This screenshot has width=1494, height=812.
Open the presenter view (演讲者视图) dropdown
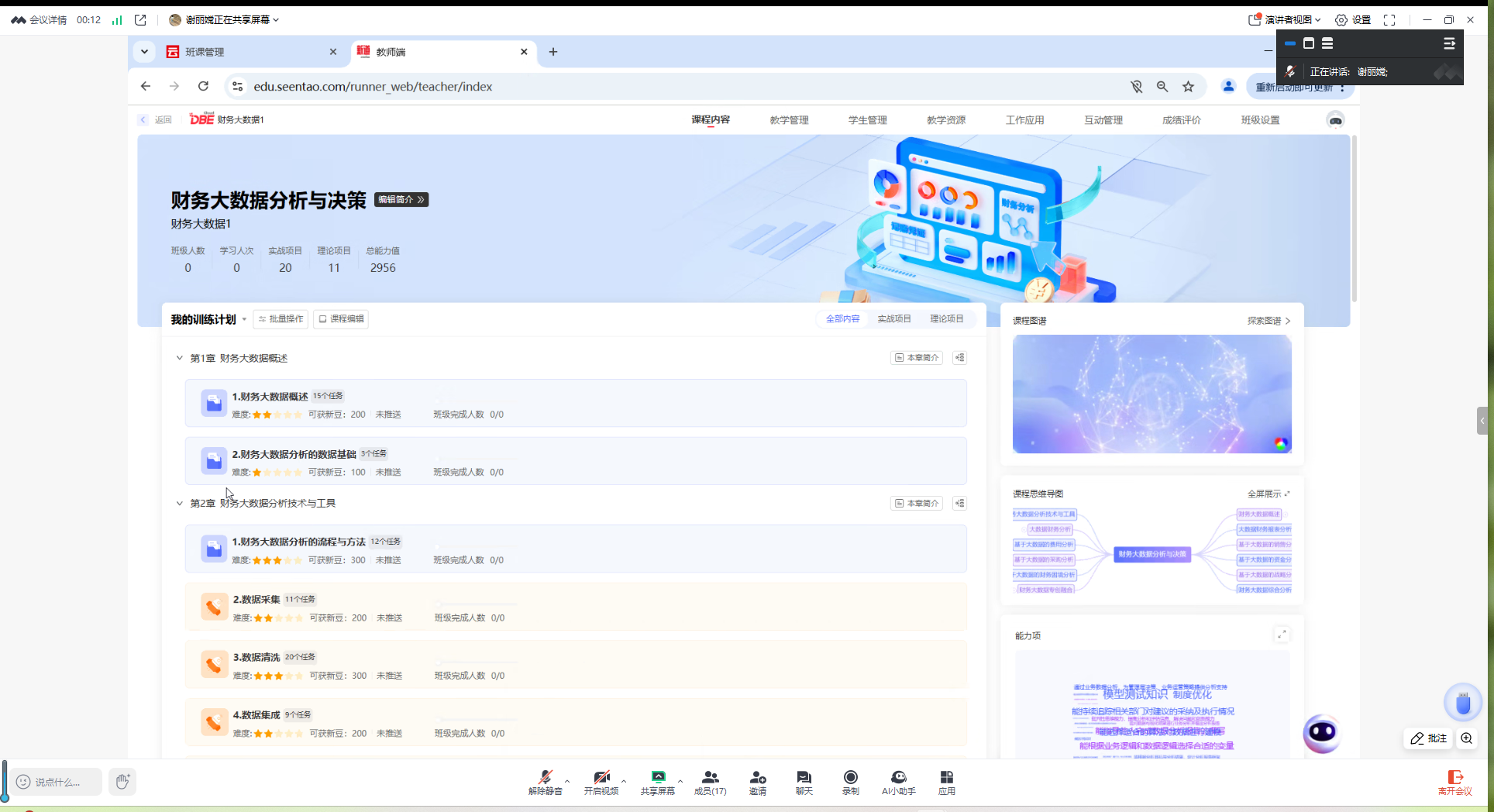tap(1286, 20)
